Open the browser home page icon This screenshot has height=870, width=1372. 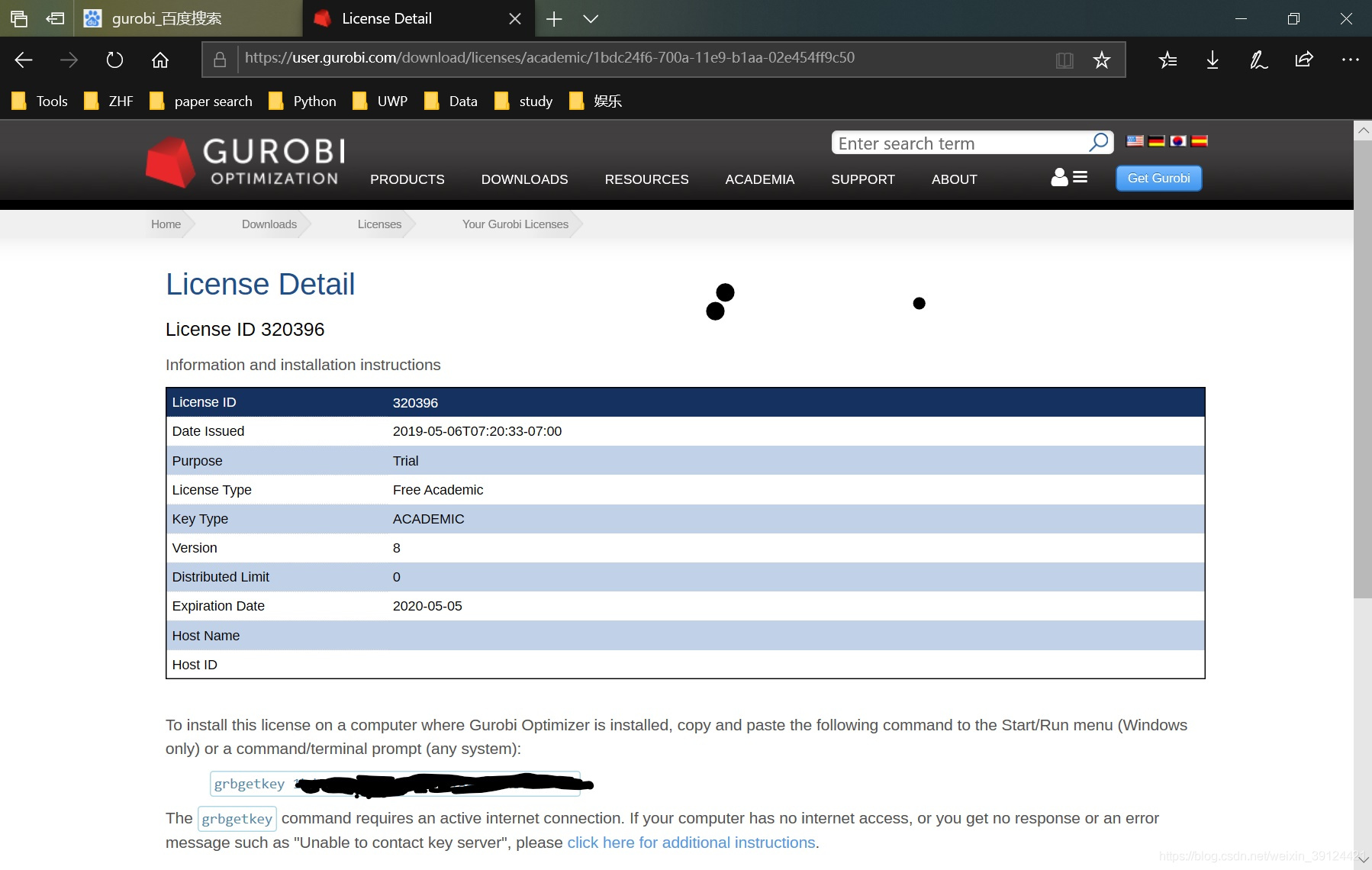click(x=160, y=60)
